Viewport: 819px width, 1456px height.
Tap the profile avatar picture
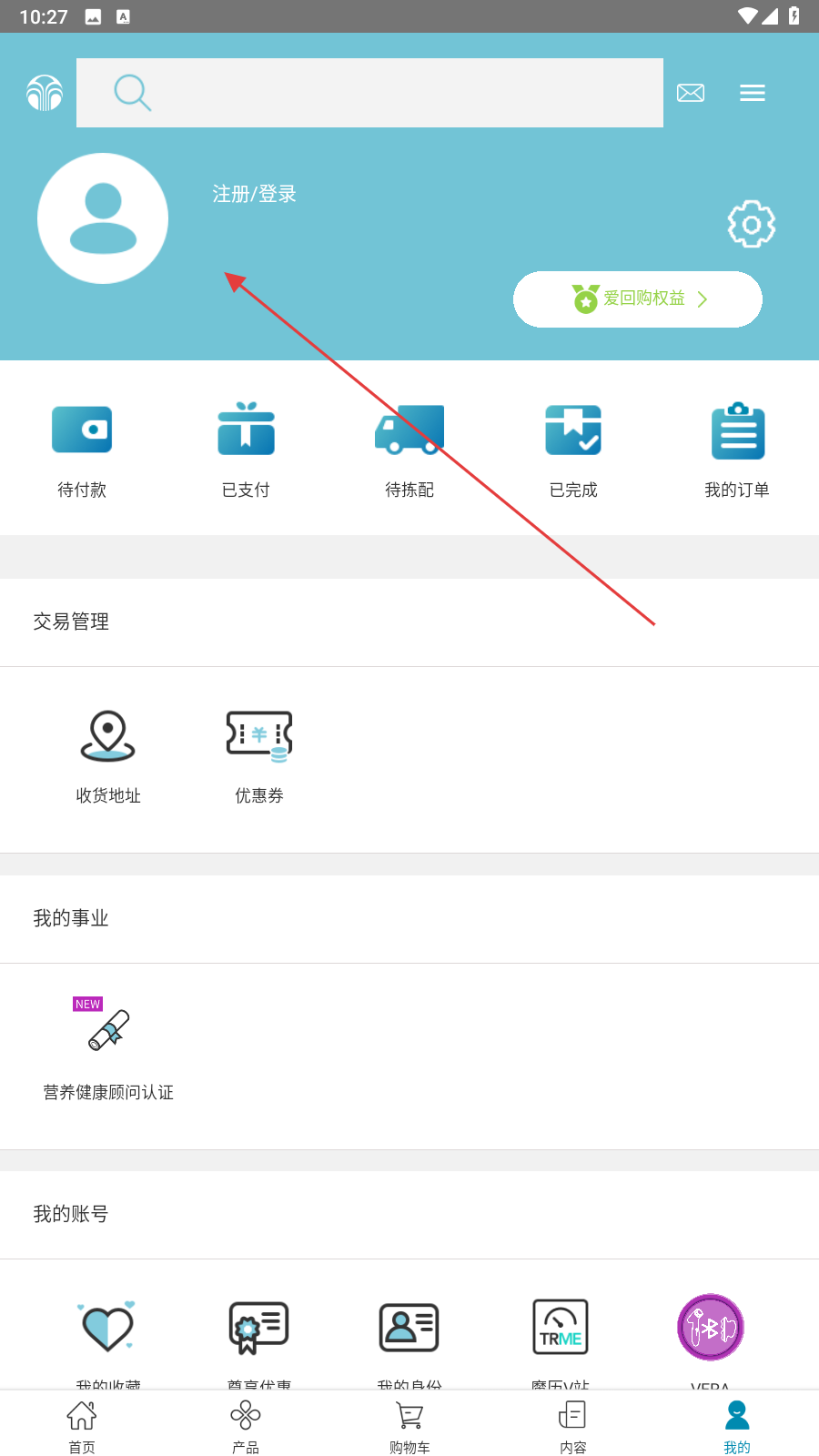(x=103, y=218)
